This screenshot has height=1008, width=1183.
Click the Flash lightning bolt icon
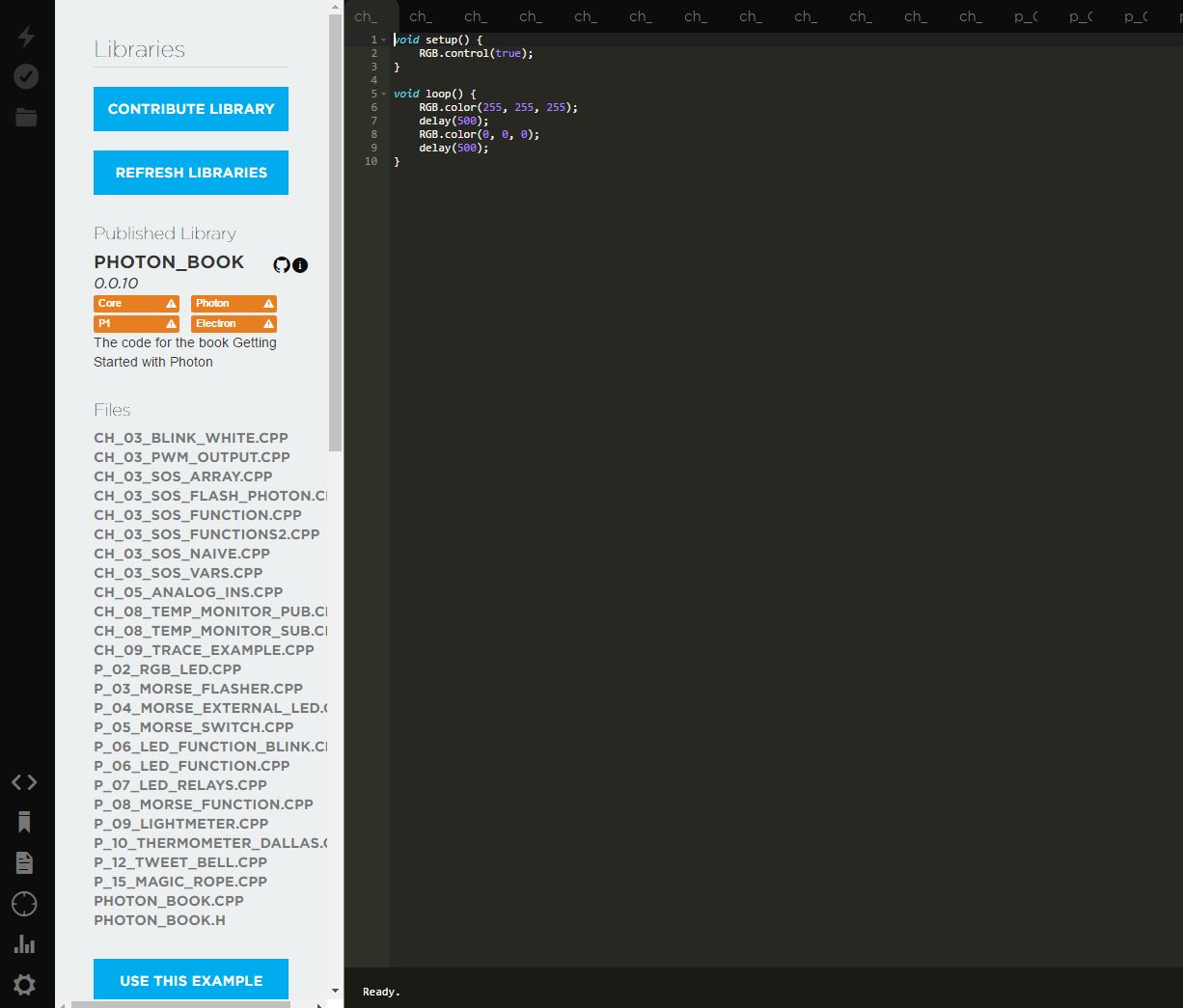click(26, 37)
